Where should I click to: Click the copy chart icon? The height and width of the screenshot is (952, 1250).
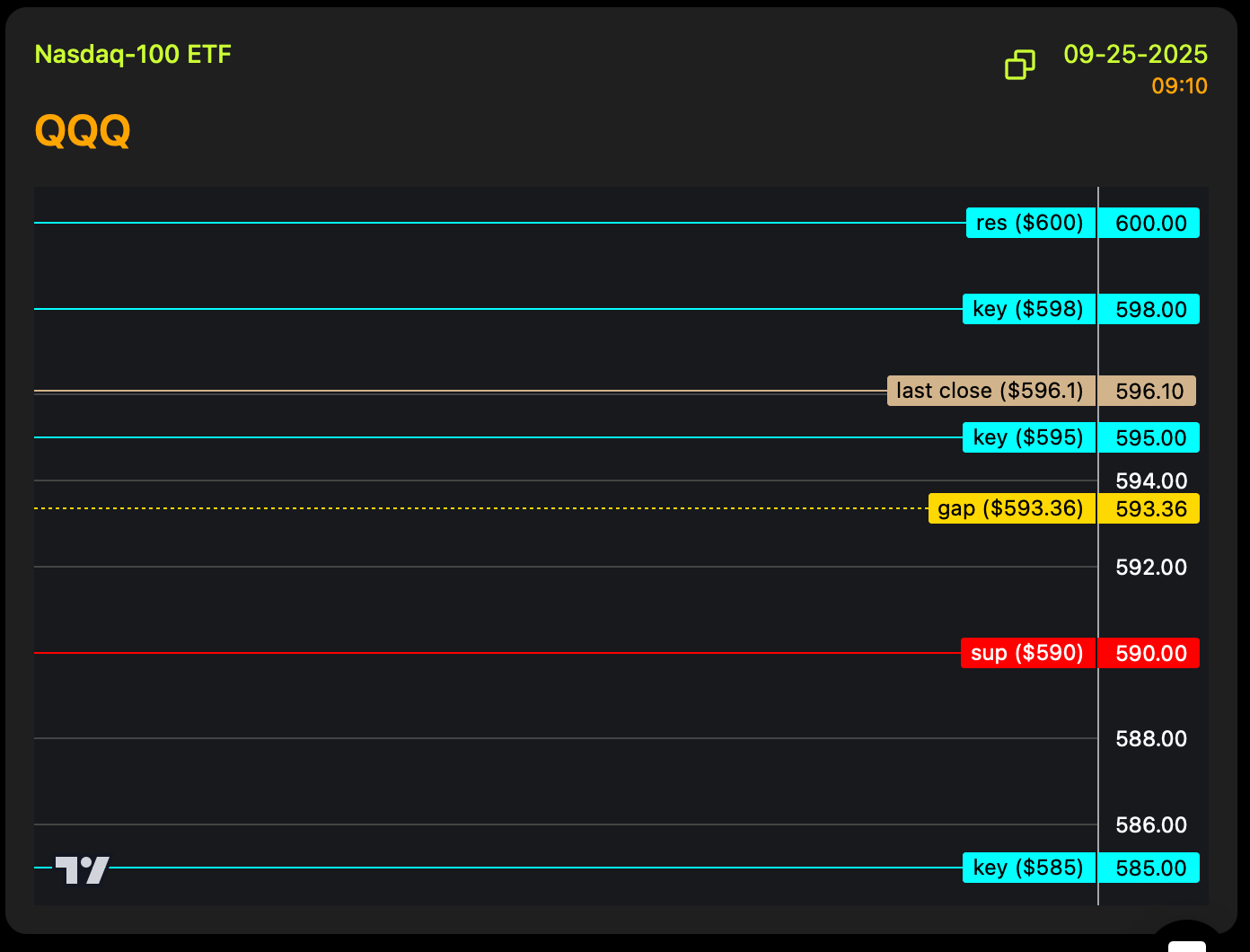point(1019,65)
